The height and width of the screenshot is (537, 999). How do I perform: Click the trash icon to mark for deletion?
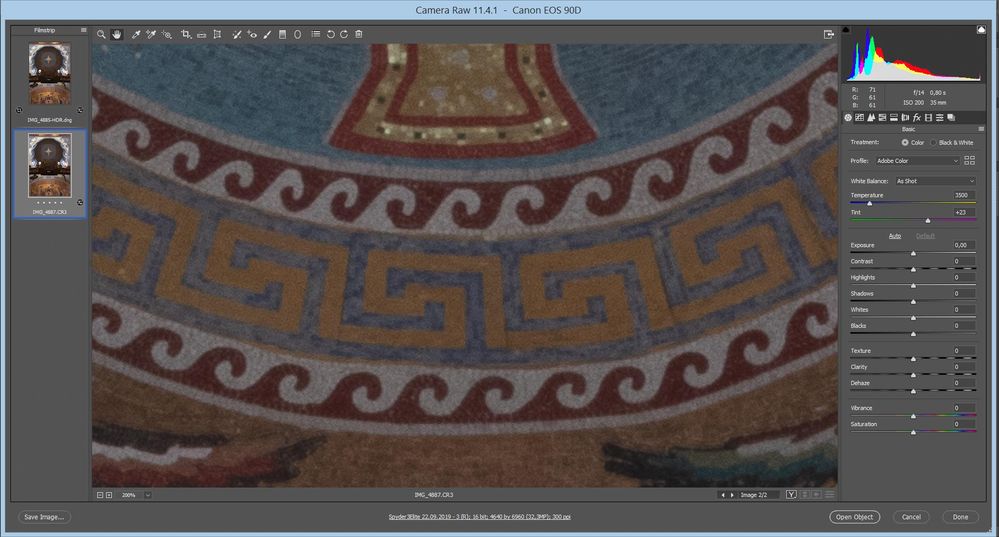click(x=359, y=34)
